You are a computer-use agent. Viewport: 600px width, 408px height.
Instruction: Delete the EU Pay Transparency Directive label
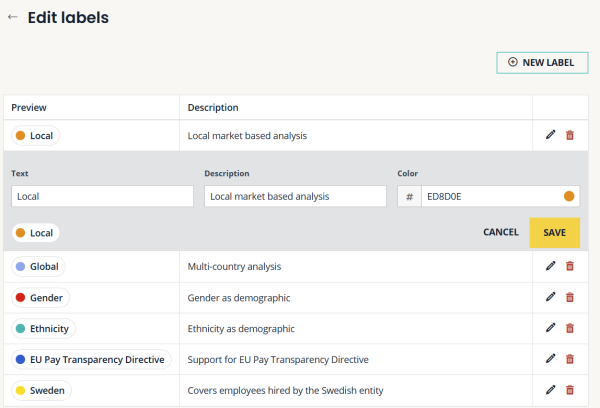click(570, 359)
